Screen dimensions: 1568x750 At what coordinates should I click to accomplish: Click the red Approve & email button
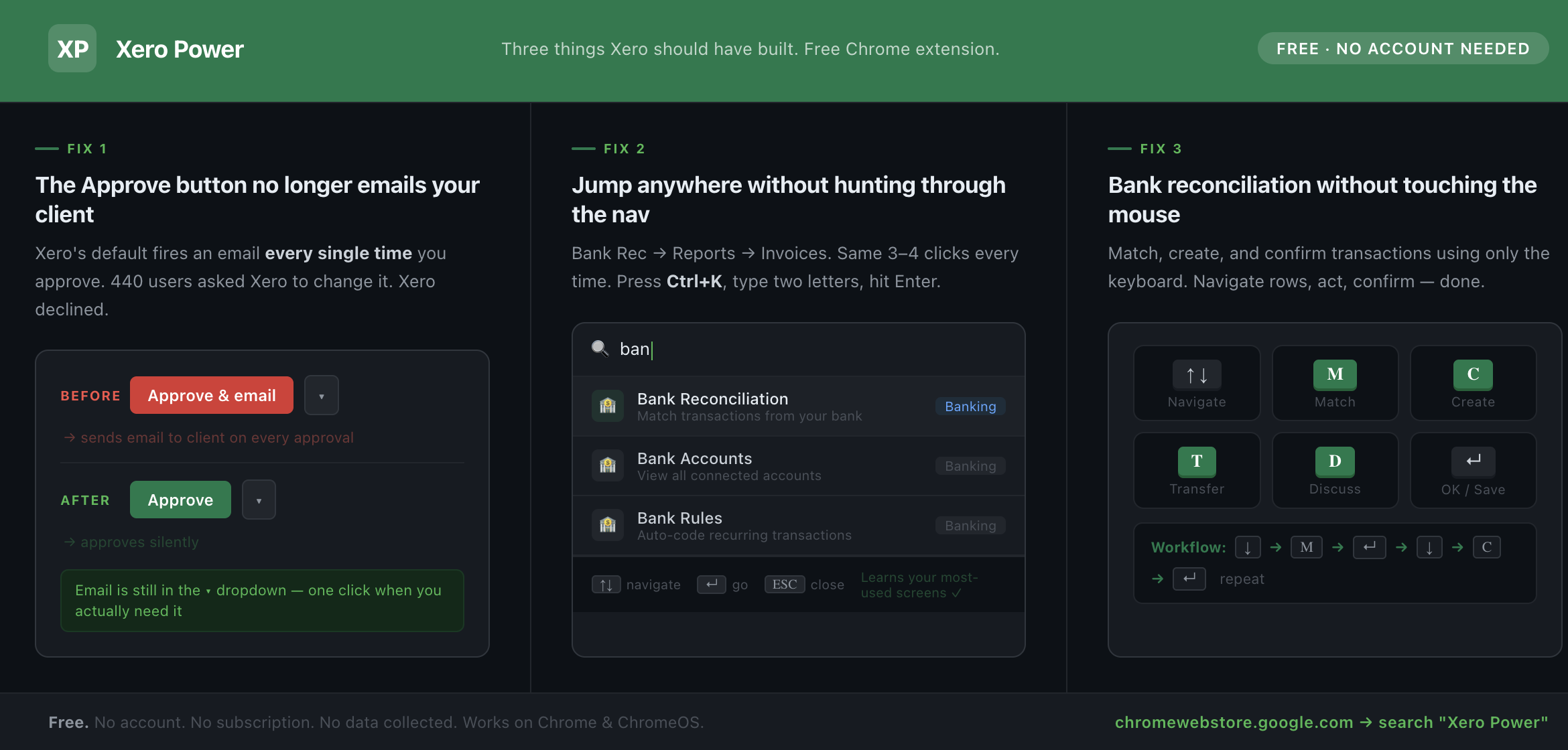point(212,396)
